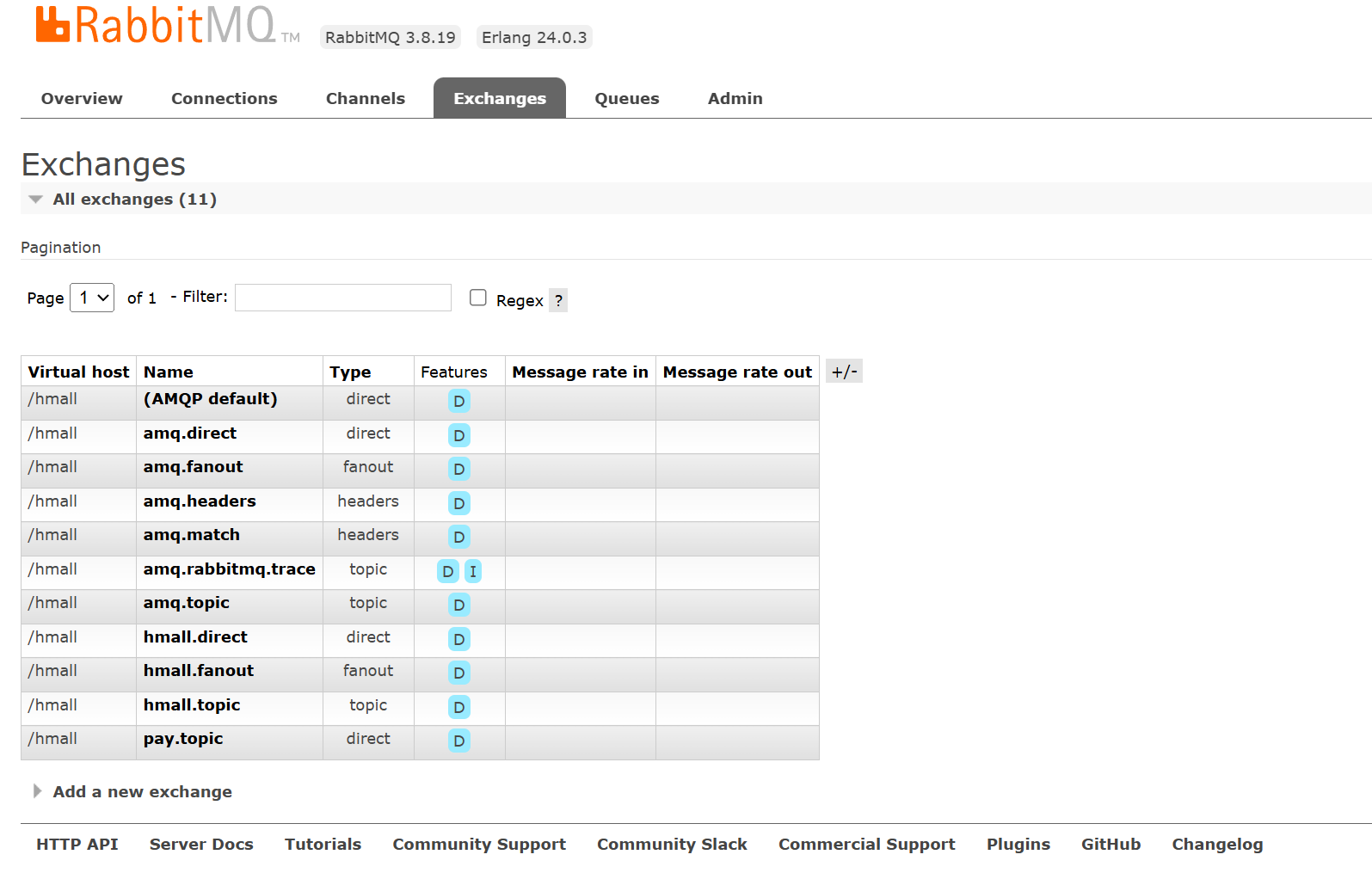1372x873 pixels.
Task: Switch to the Connections tab
Action: tap(225, 98)
